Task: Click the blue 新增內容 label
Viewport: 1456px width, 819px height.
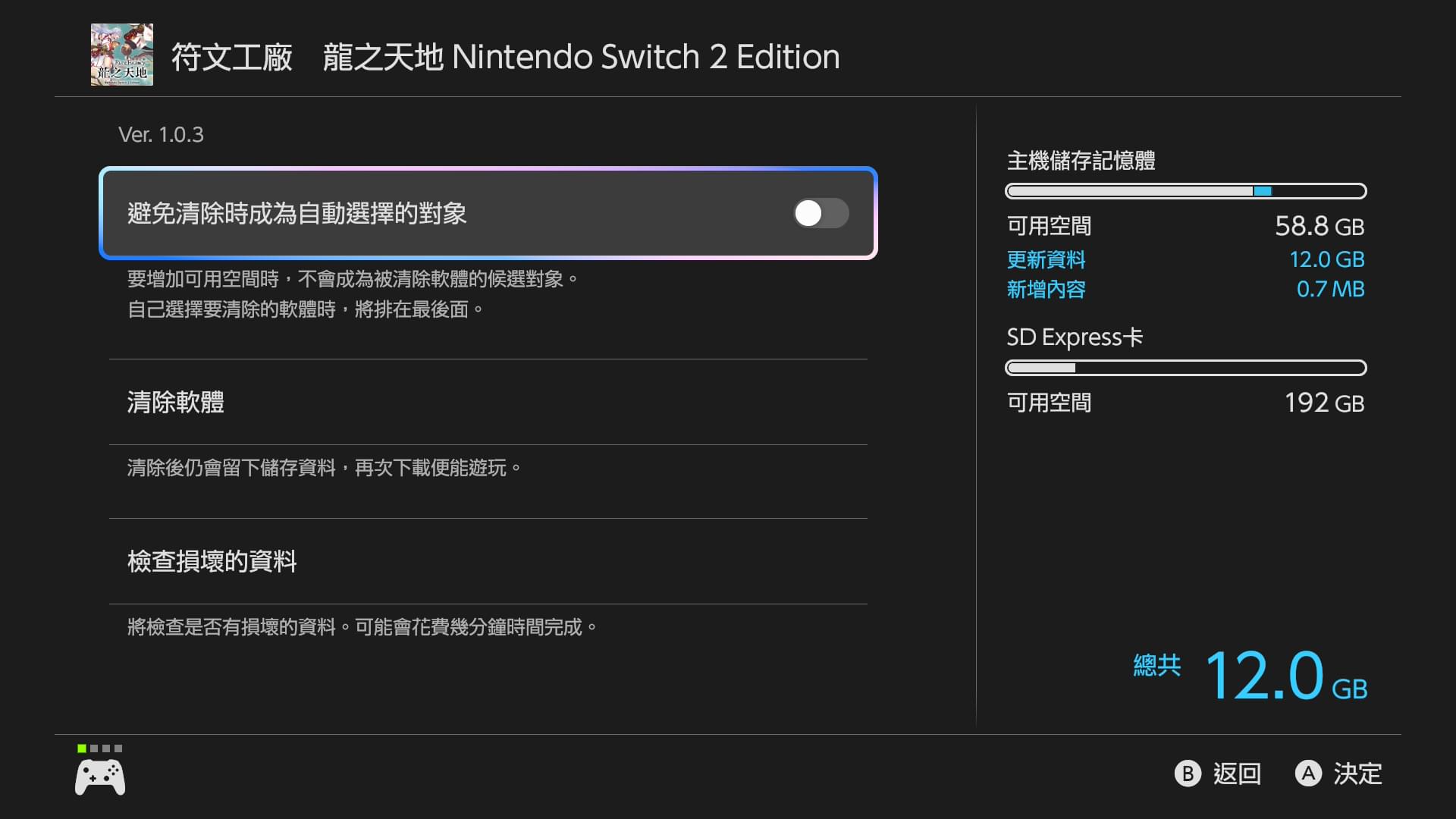Action: pyautogui.click(x=1046, y=289)
